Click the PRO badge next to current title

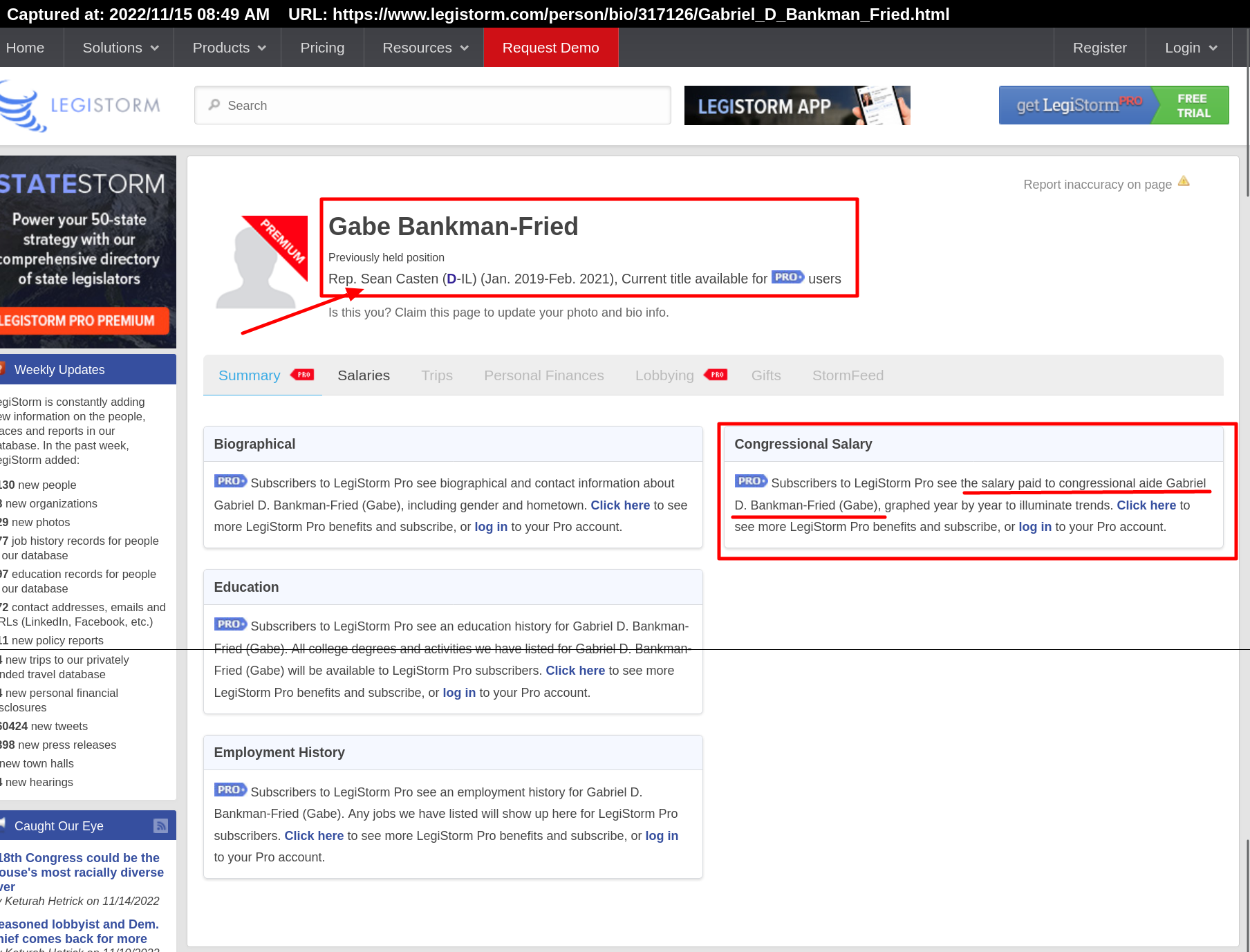click(x=787, y=277)
